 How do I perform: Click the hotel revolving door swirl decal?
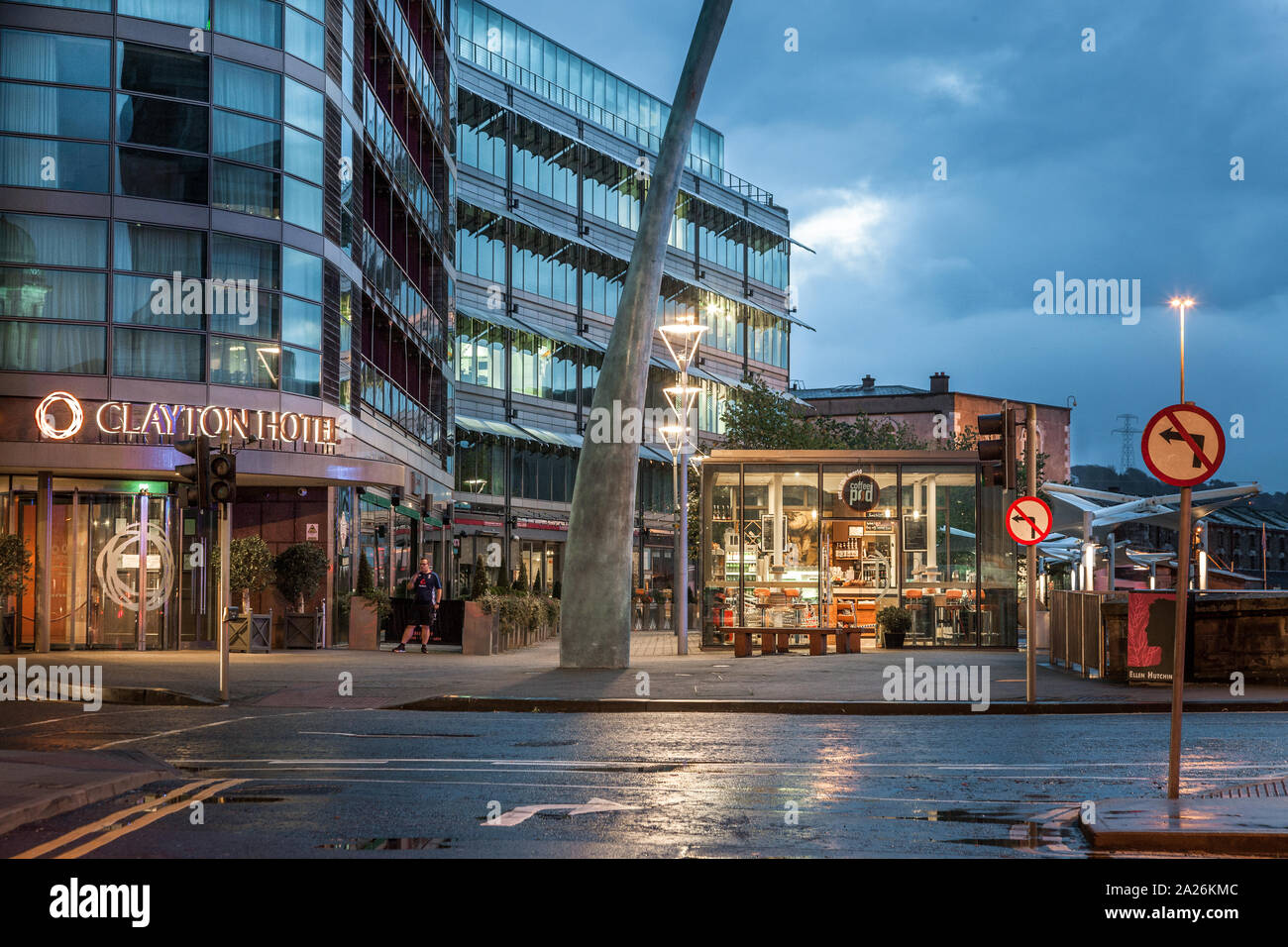pos(135,566)
